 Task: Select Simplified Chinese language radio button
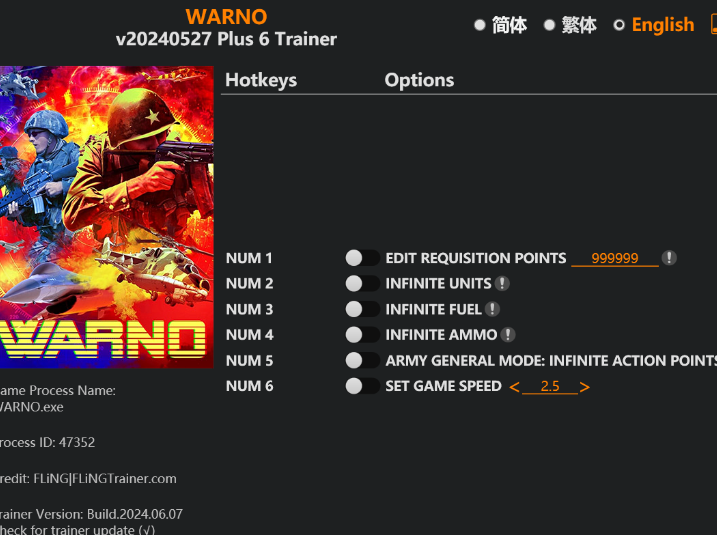pos(480,25)
